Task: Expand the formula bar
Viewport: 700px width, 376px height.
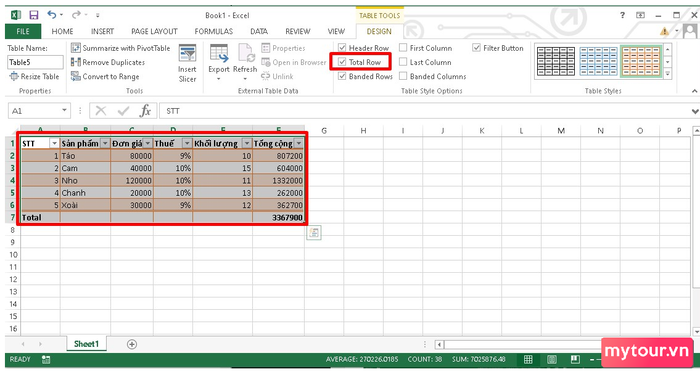Action: click(695, 111)
